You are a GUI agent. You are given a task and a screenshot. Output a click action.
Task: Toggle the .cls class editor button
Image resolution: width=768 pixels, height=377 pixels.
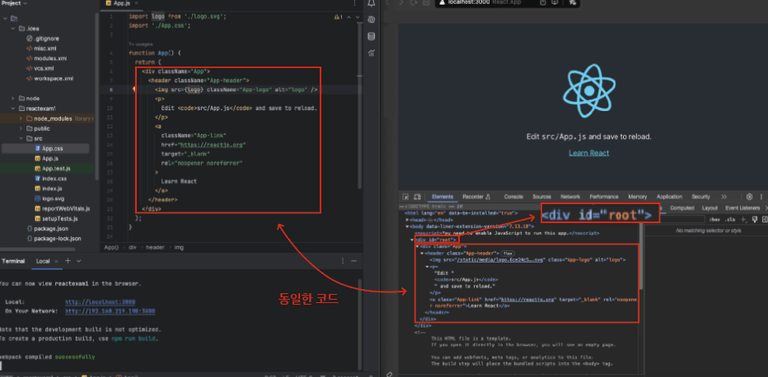(730, 219)
